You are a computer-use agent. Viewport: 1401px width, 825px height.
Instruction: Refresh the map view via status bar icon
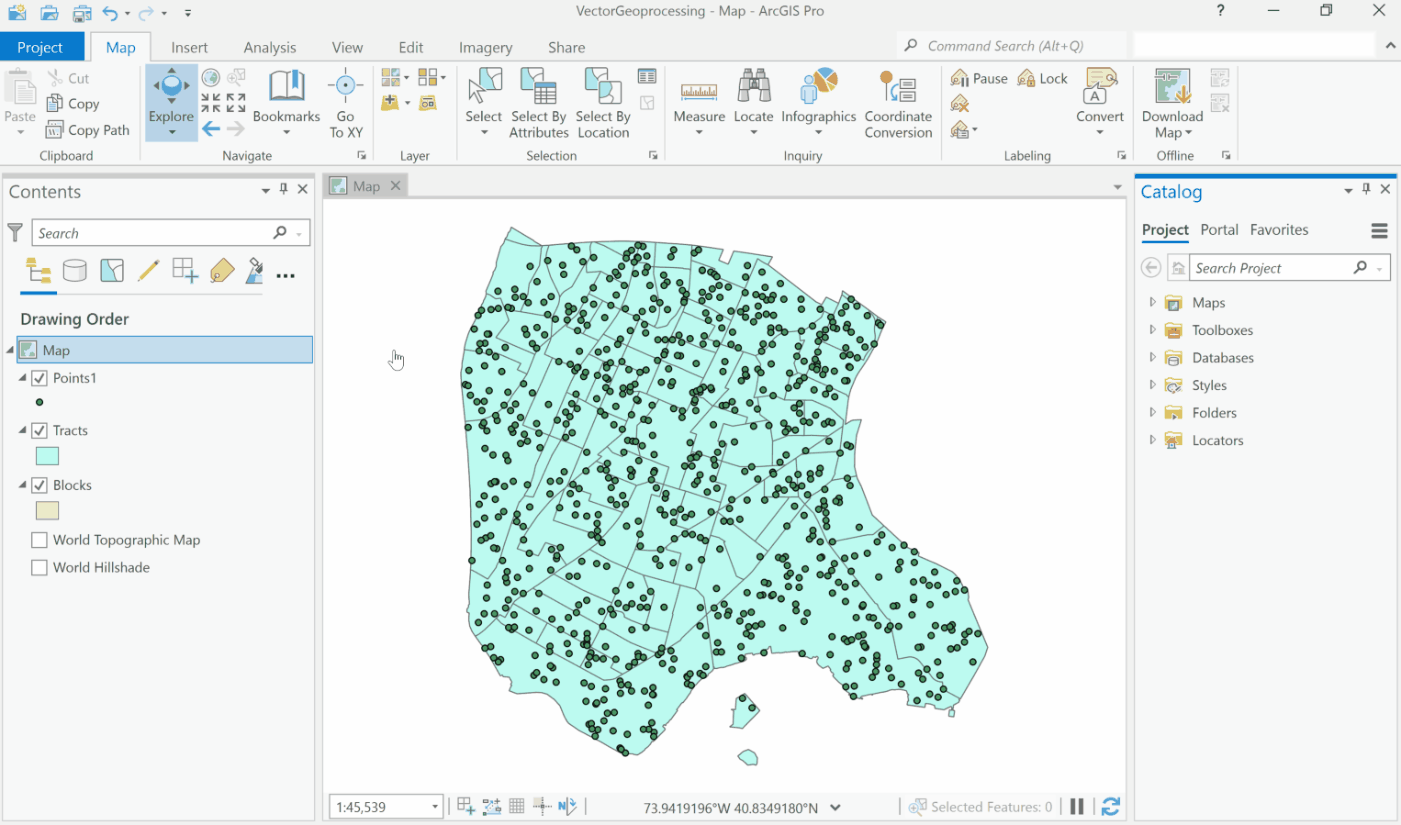coord(1110,805)
